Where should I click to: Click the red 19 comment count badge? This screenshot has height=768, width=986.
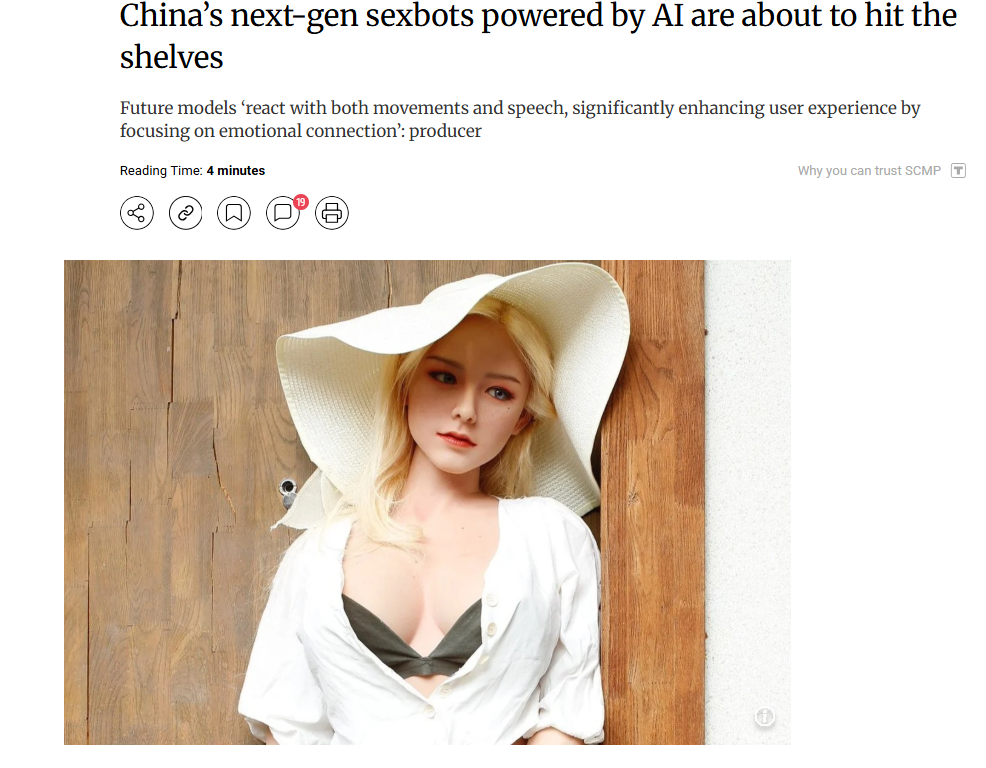(301, 202)
